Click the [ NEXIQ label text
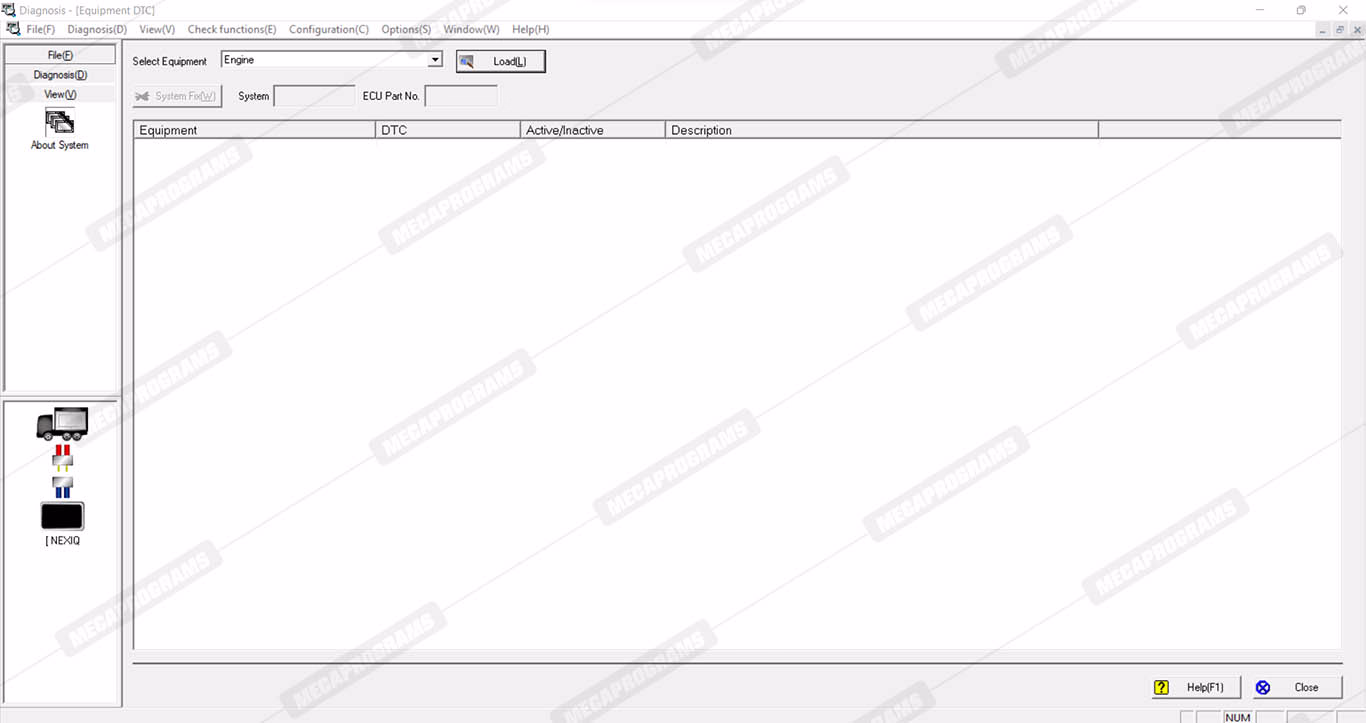 [62, 541]
